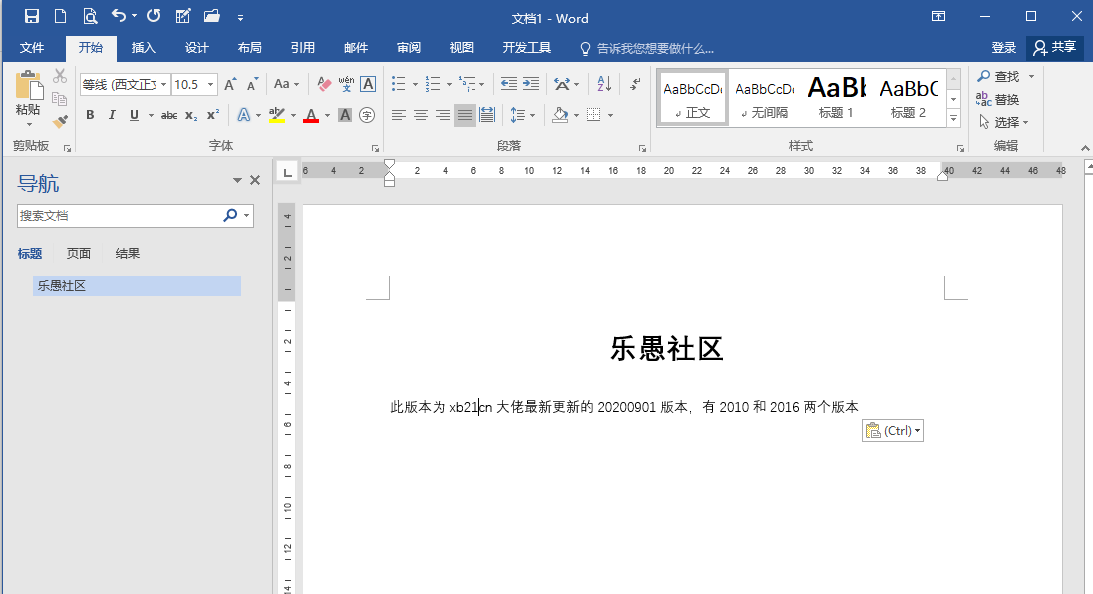Screen dimensions: 1093x594
Task: Apply character shading icon
Action: click(x=344, y=115)
